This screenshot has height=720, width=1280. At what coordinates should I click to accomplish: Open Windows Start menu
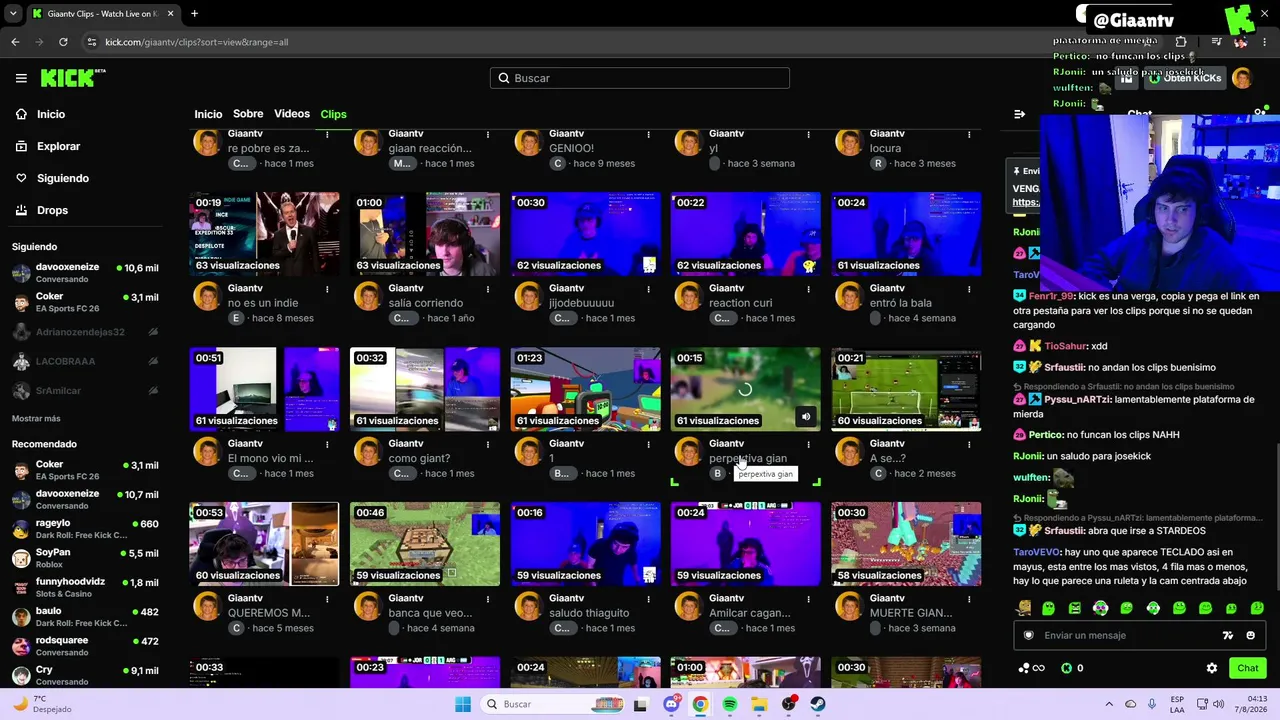463,704
